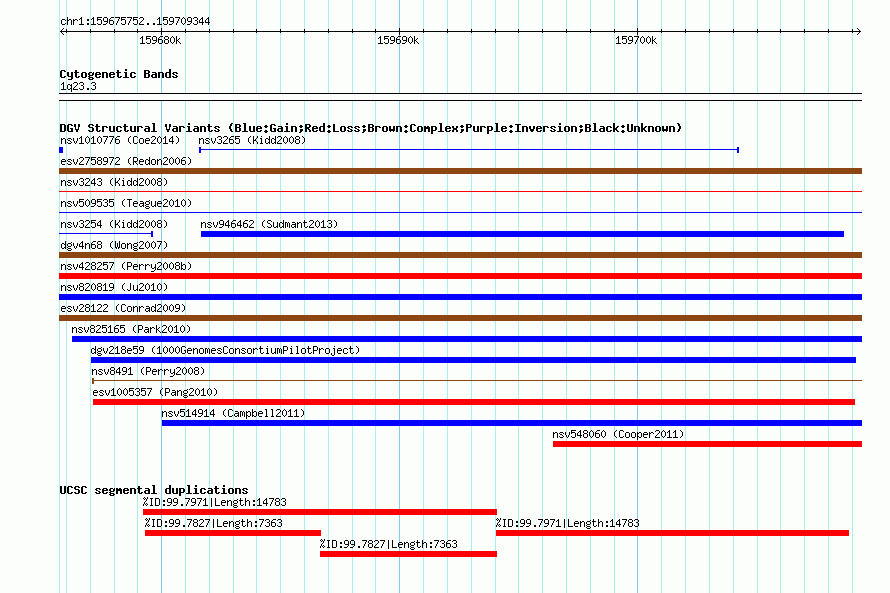Click the Cytogenetic Bands track title
890x593 pixels.
[119, 74]
